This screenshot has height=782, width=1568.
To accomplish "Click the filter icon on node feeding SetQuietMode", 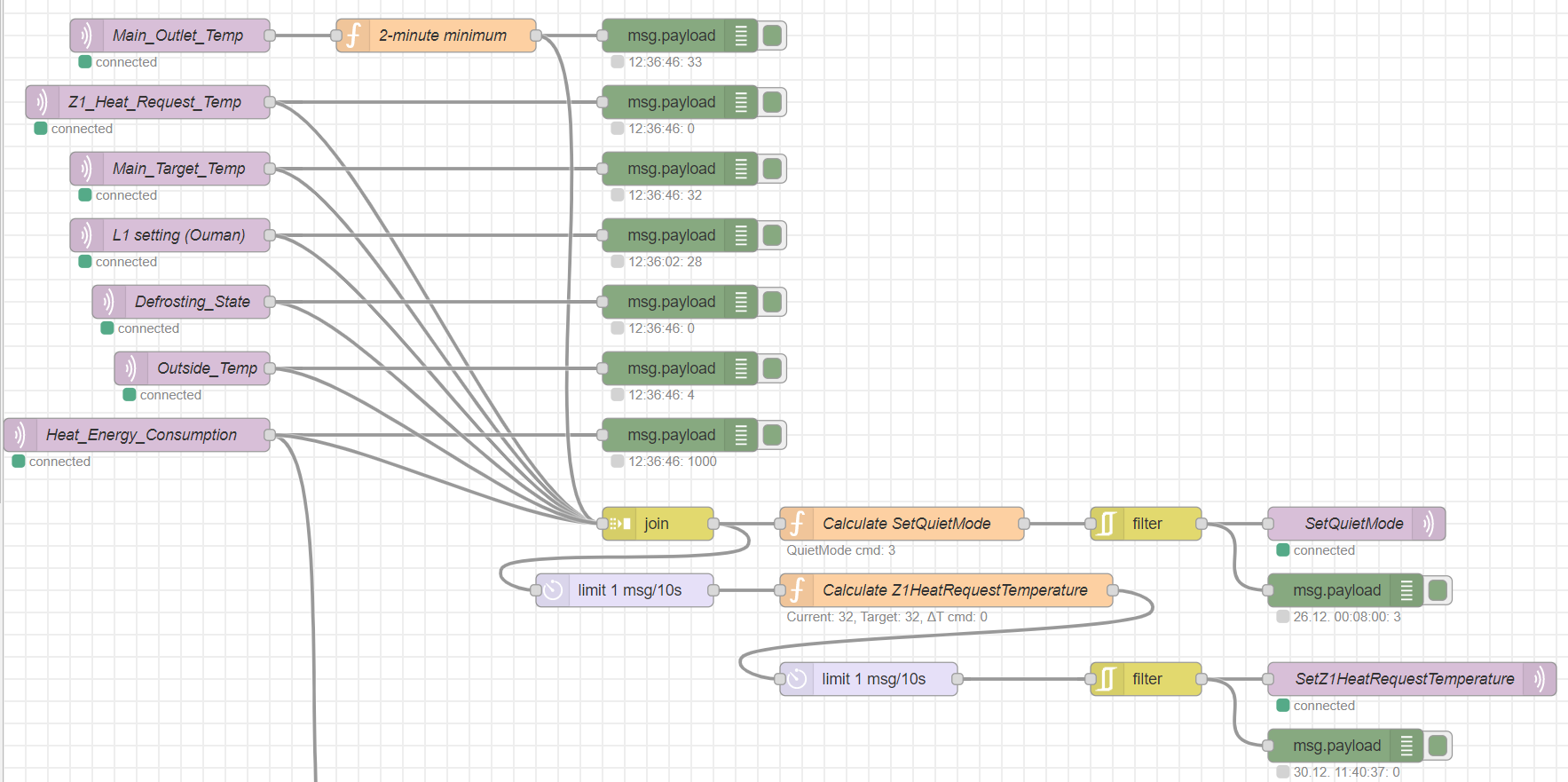I will click(x=1107, y=524).
